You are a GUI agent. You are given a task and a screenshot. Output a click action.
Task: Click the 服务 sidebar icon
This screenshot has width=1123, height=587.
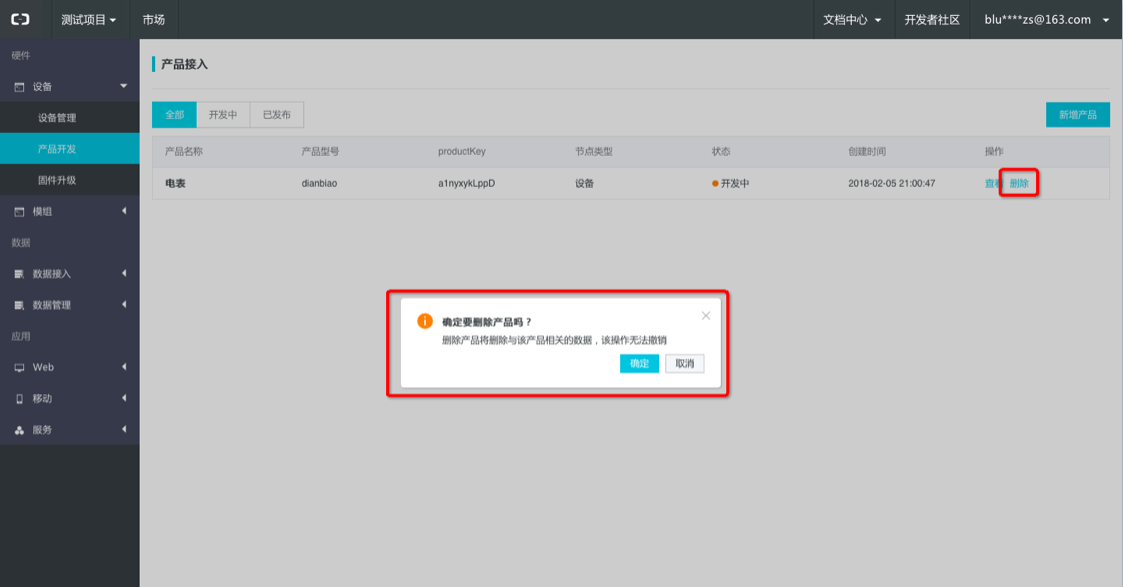(x=19, y=430)
